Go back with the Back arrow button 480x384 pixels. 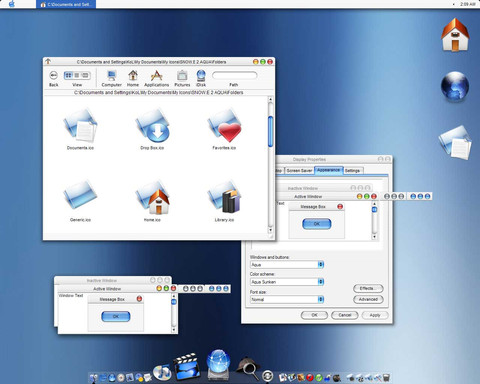pos(53,75)
